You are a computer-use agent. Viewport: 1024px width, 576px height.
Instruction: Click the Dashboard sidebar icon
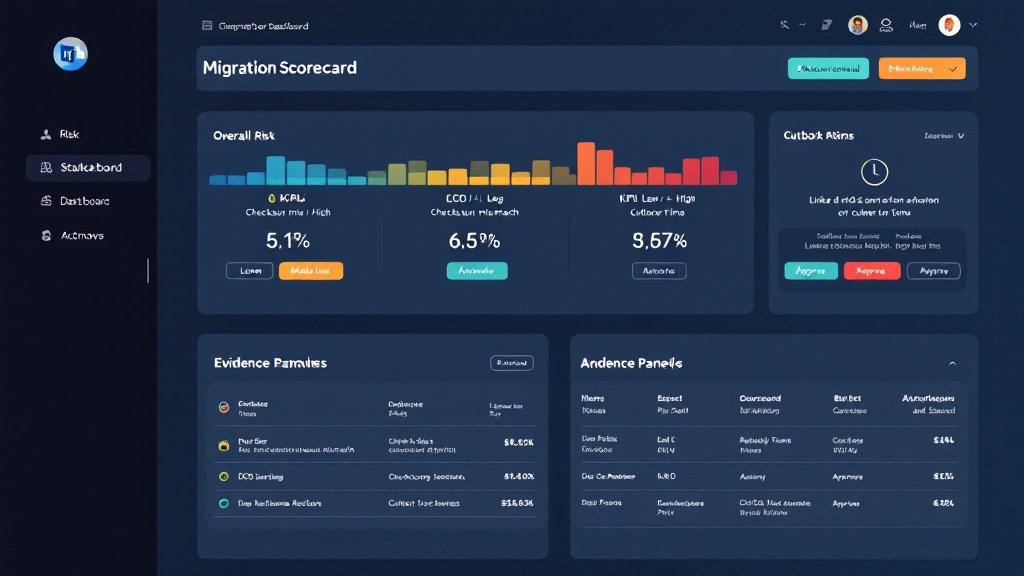click(46, 201)
